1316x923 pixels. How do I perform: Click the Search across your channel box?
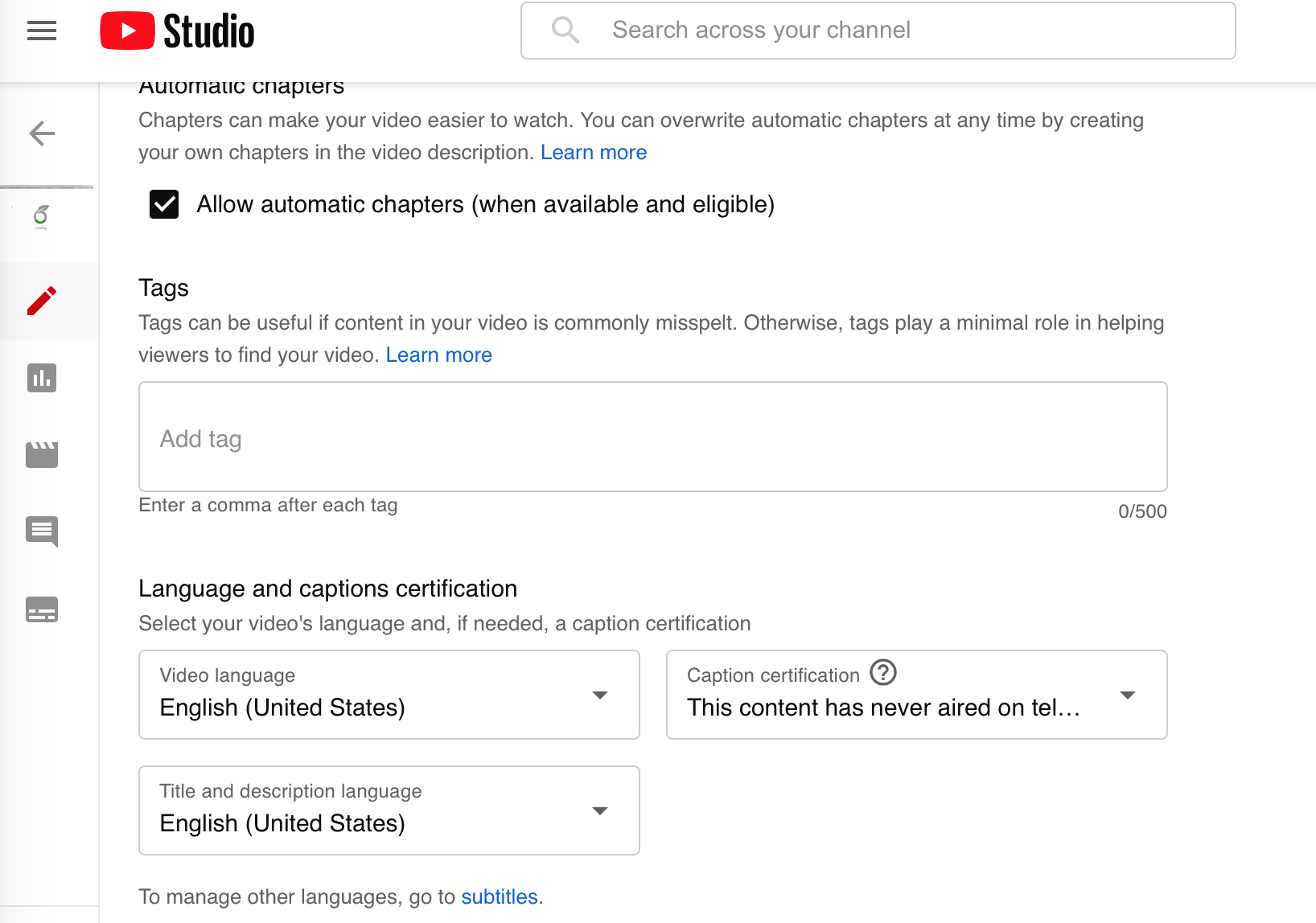coord(878,31)
